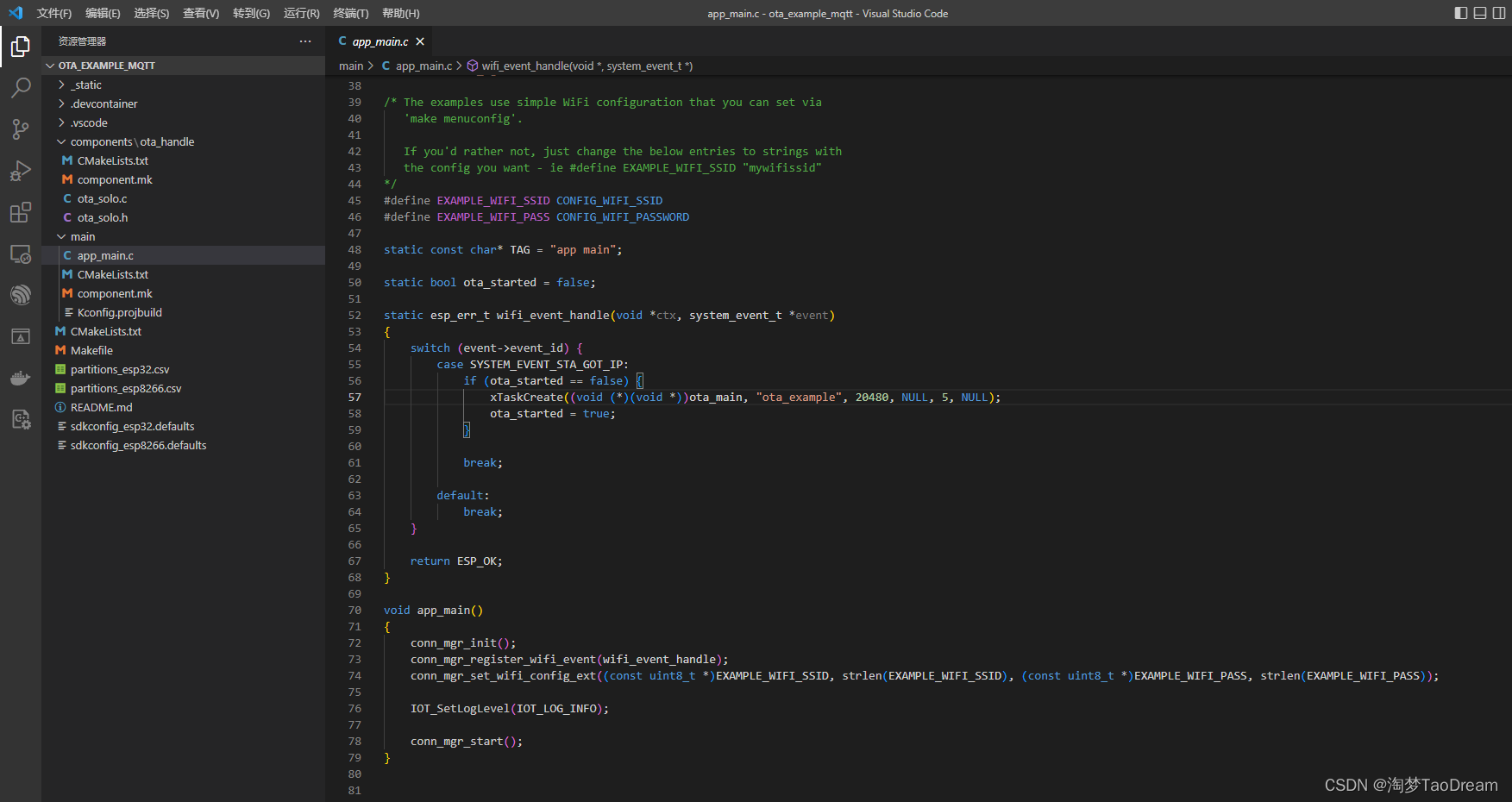Viewport: 1512px width, 802px height.
Task: Open the Remote Explorer view
Action: pyautogui.click(x=21, y=254)
